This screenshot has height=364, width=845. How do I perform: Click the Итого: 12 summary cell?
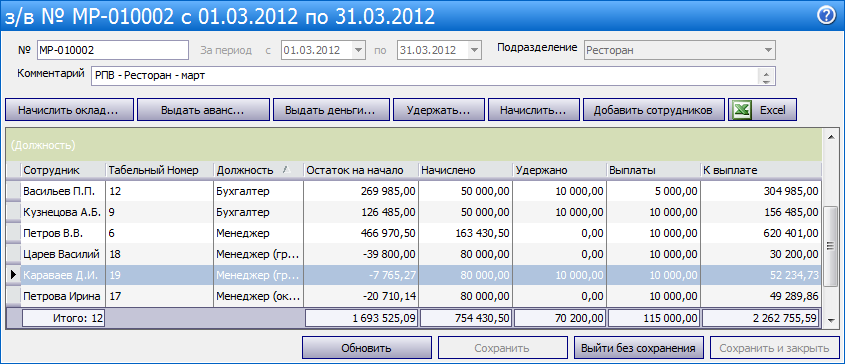pyautogui.click(x=63, y=318)
